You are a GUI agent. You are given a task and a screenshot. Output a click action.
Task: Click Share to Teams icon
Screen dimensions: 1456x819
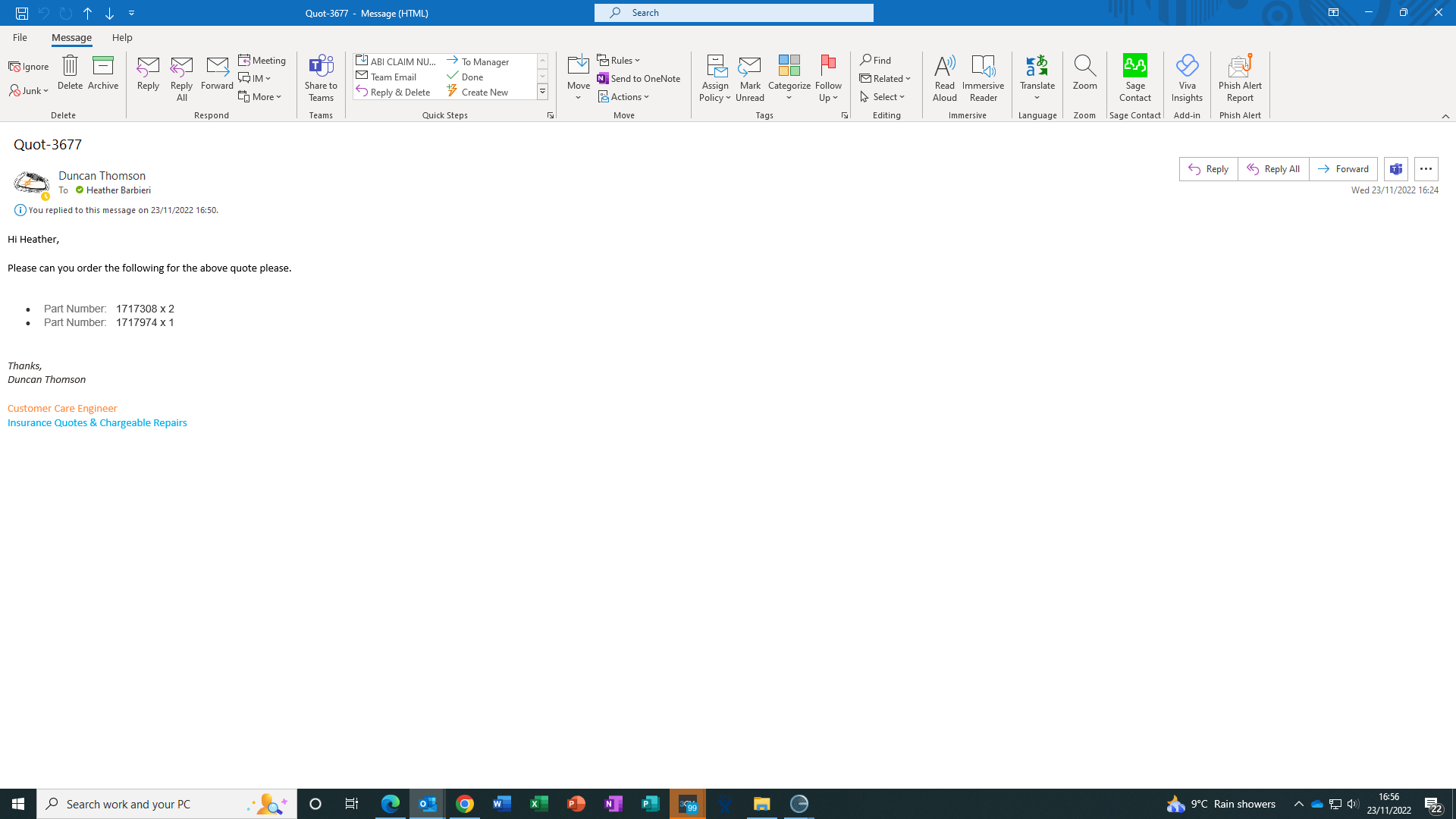click(321, 67)
